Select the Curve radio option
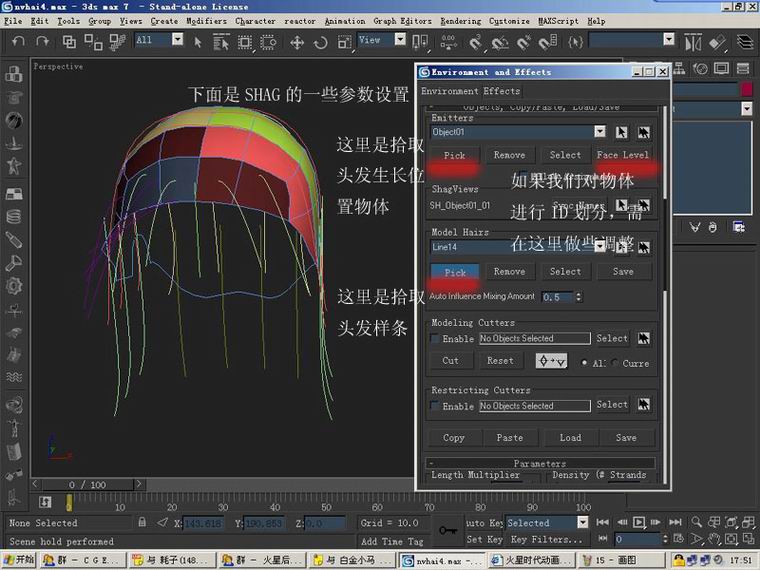Image resolution: width=760 pixels, height=570 pixels. (616, 363)
